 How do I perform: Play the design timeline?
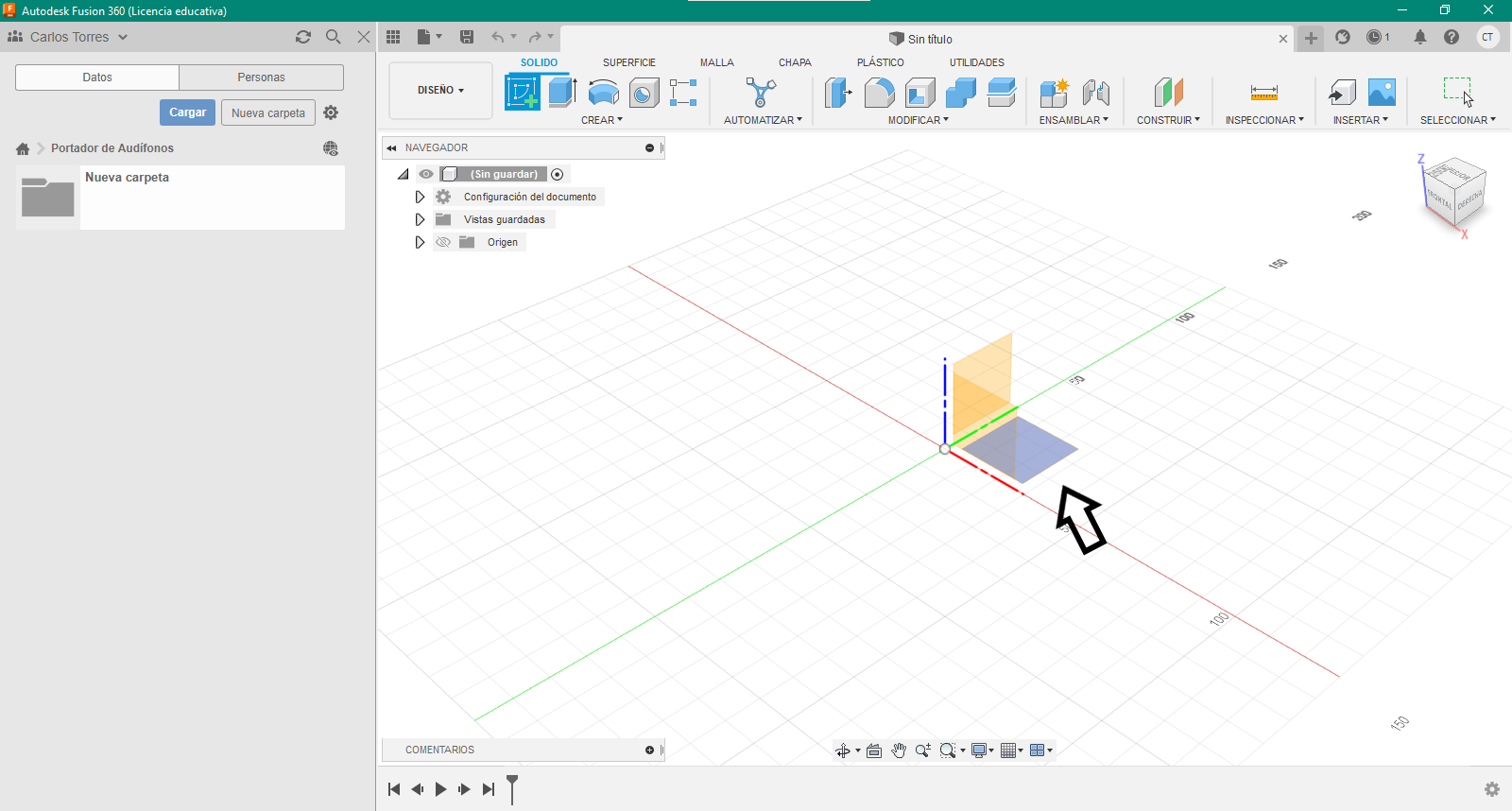click(x=440, y=789)
